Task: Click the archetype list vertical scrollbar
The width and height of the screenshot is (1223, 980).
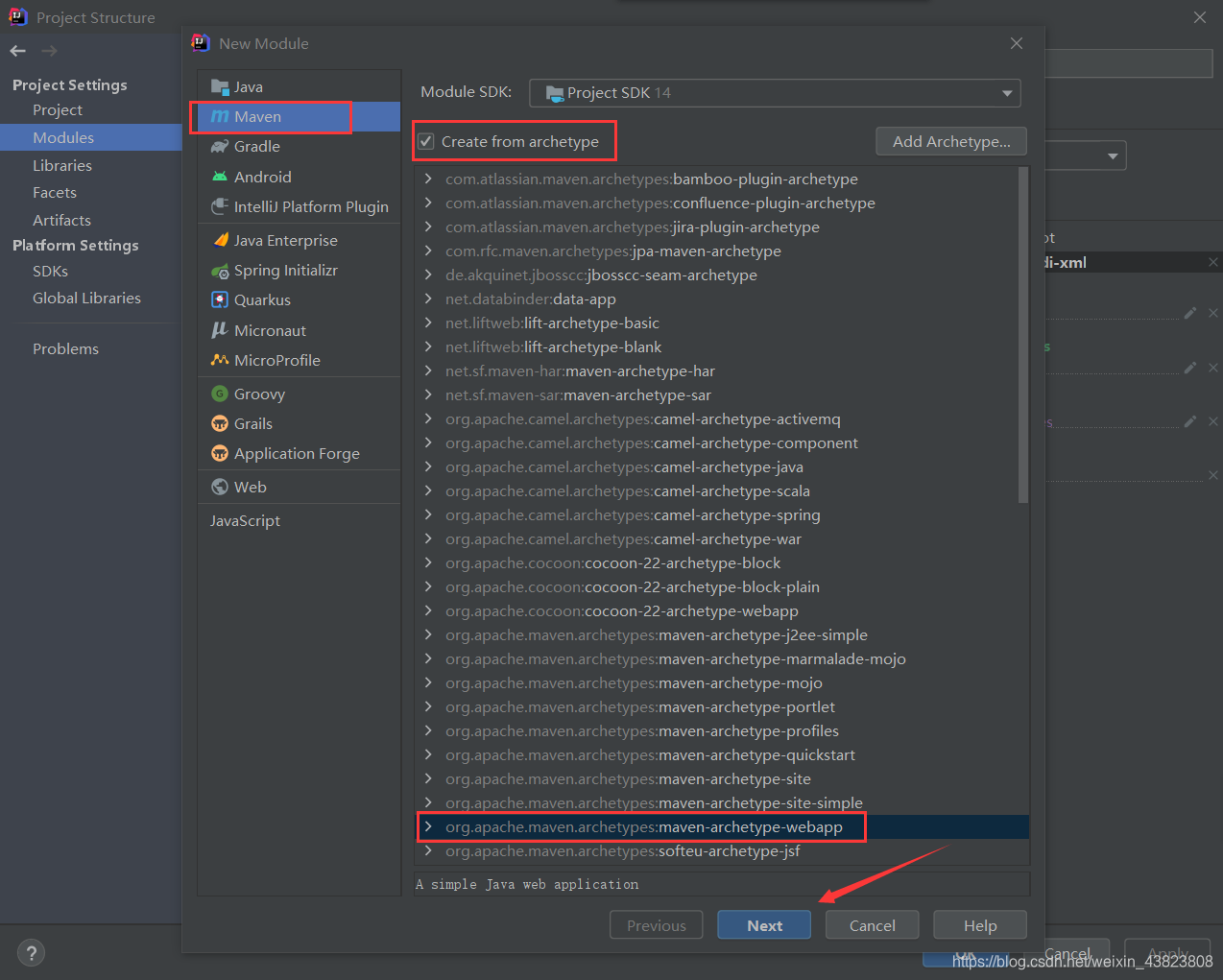Action: tap(1023, 335)
